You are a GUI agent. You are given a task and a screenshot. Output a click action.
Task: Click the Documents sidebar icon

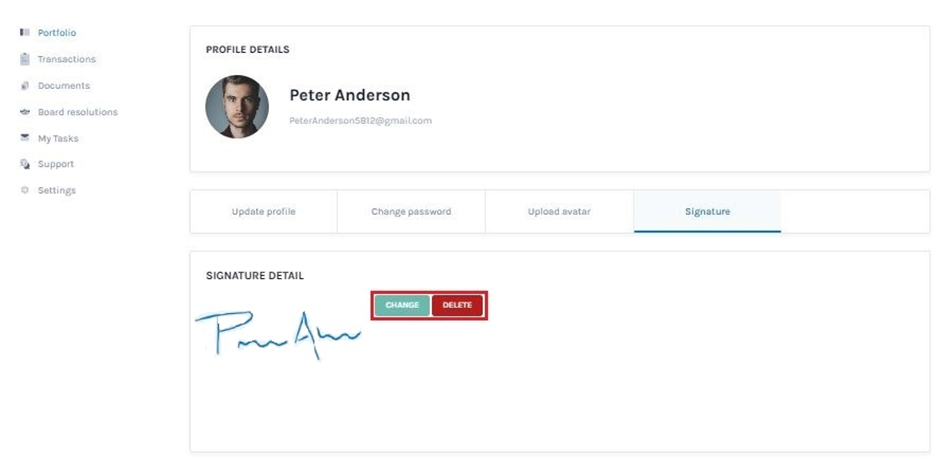click(25, 86)
